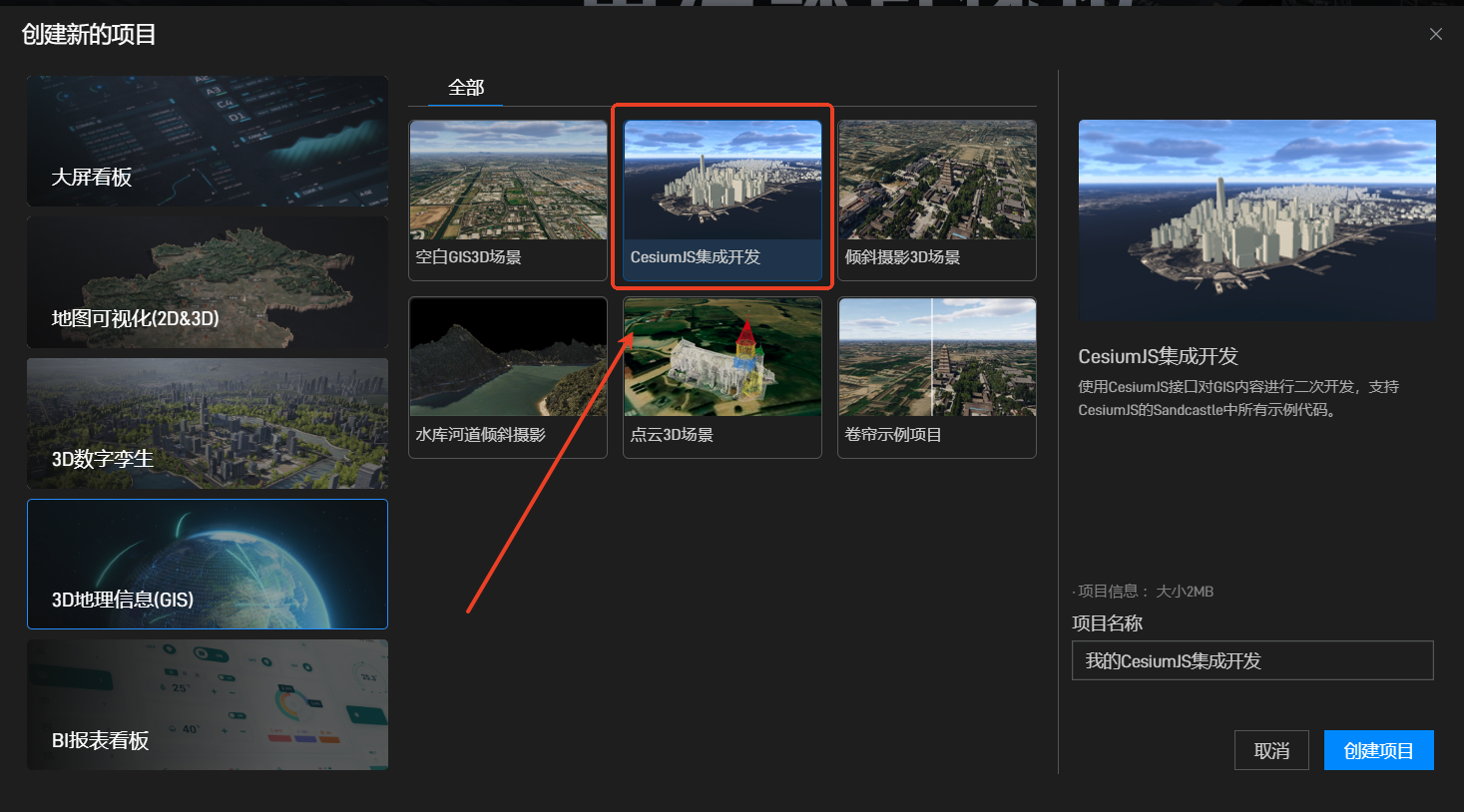Pick the 点云3D场景 template

tap(723, 358)
